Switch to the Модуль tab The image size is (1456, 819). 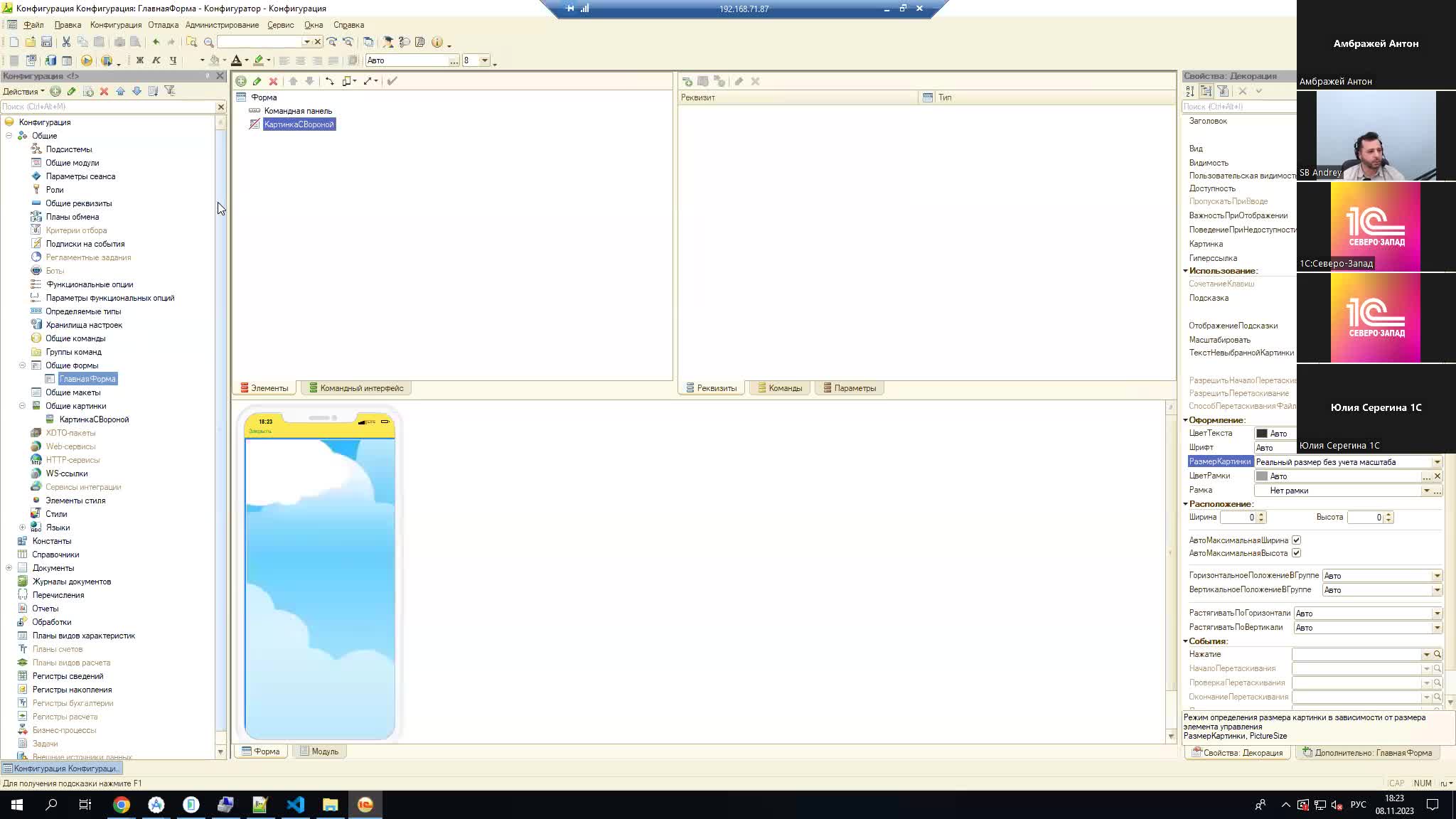coord(319,751)
